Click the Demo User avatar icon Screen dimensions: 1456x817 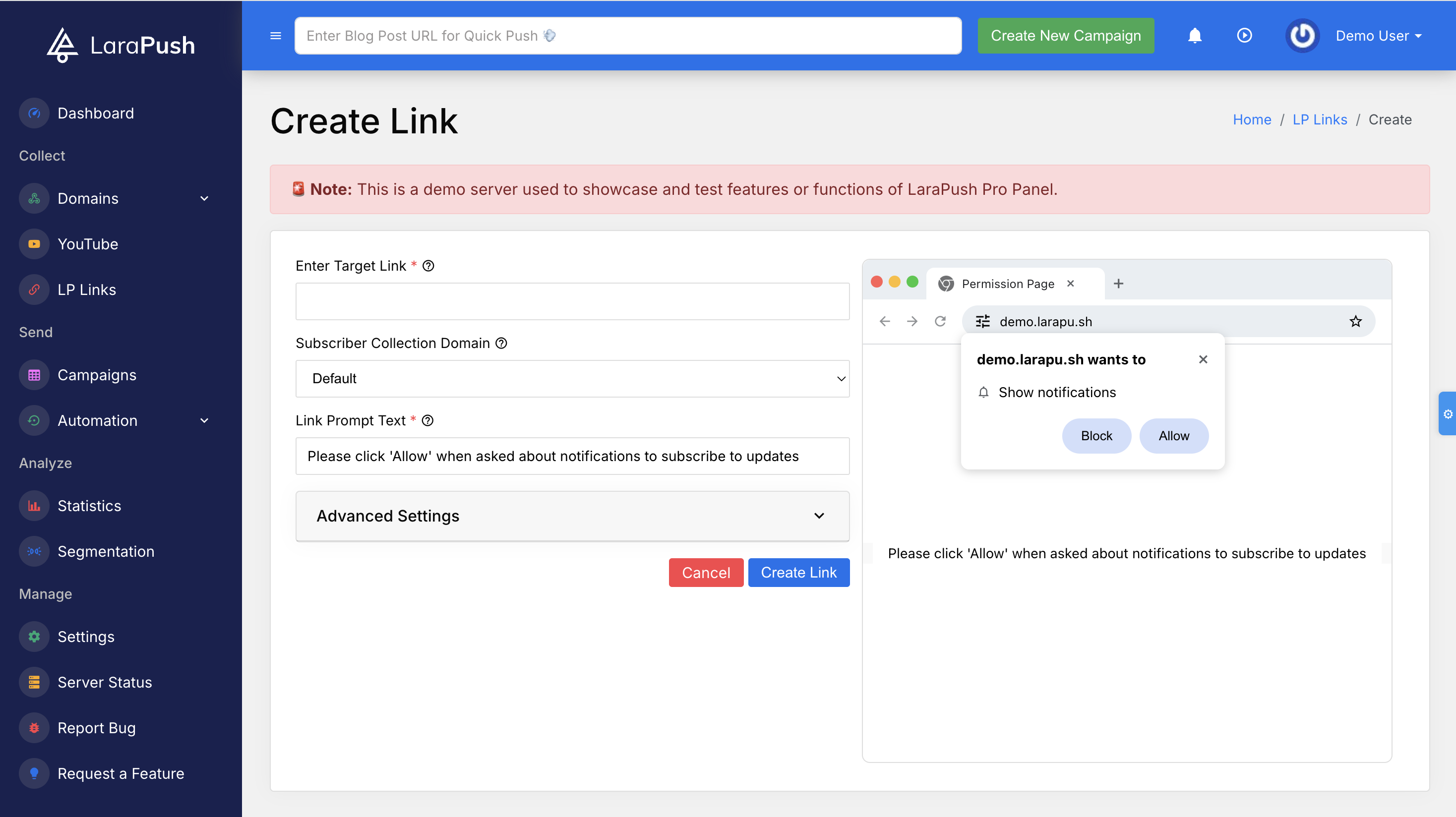[x=1302, y=36]
